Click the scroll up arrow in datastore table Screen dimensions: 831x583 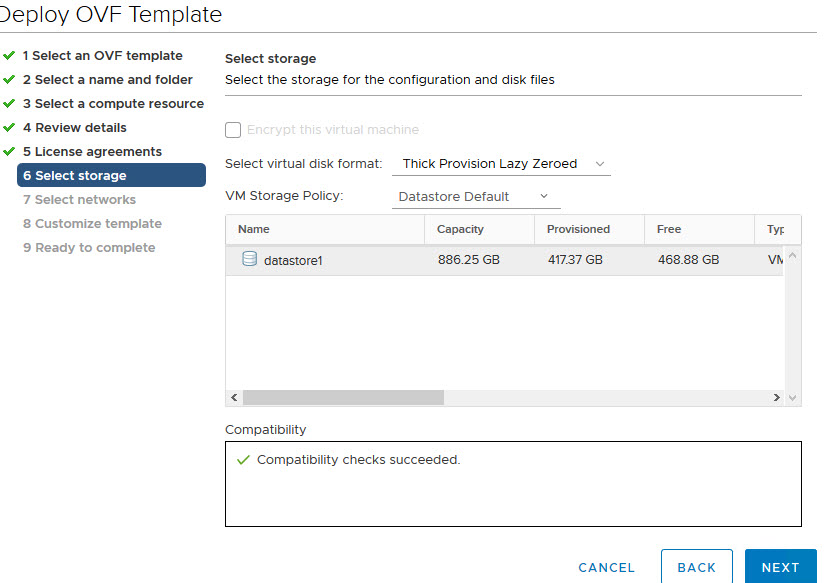point(793,254)
